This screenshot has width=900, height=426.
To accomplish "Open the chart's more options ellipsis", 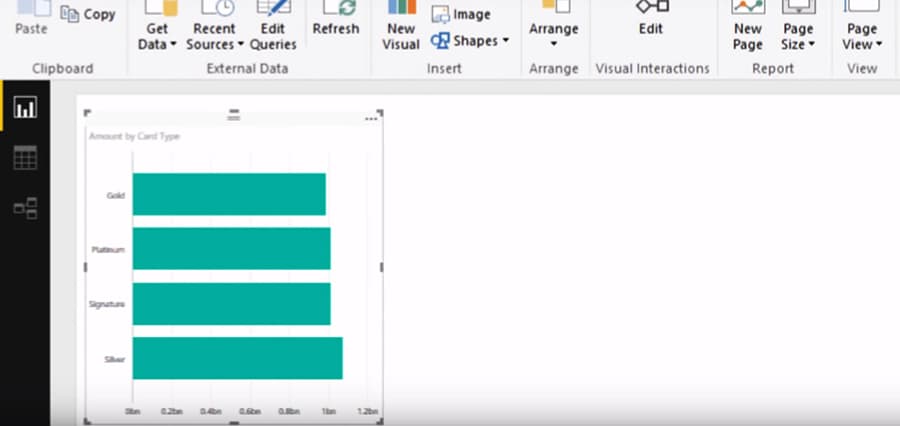I will tap(371, 119).
